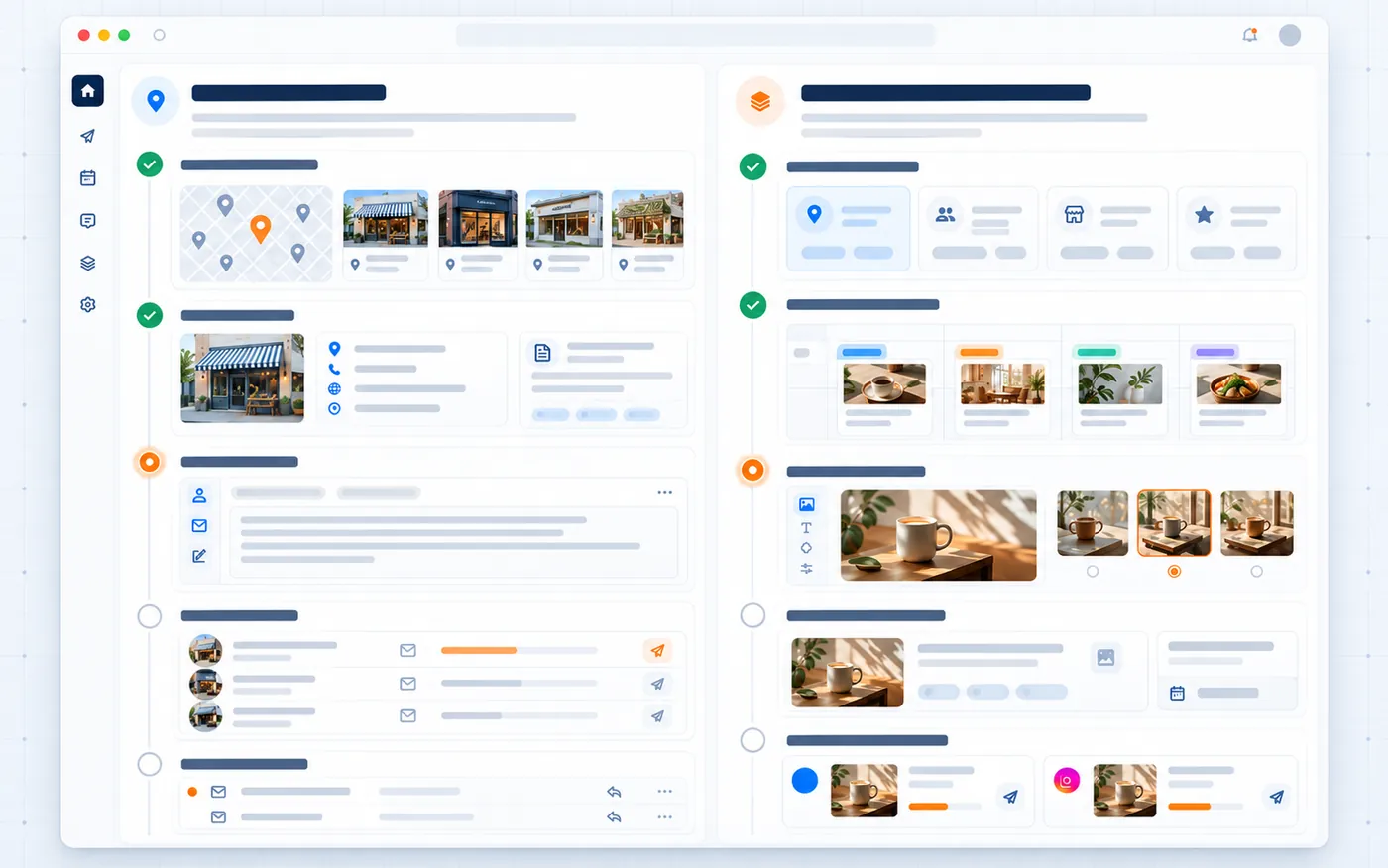
Task: Open food bowl thumbnail under purple tag
Action: click(1238, 384)
